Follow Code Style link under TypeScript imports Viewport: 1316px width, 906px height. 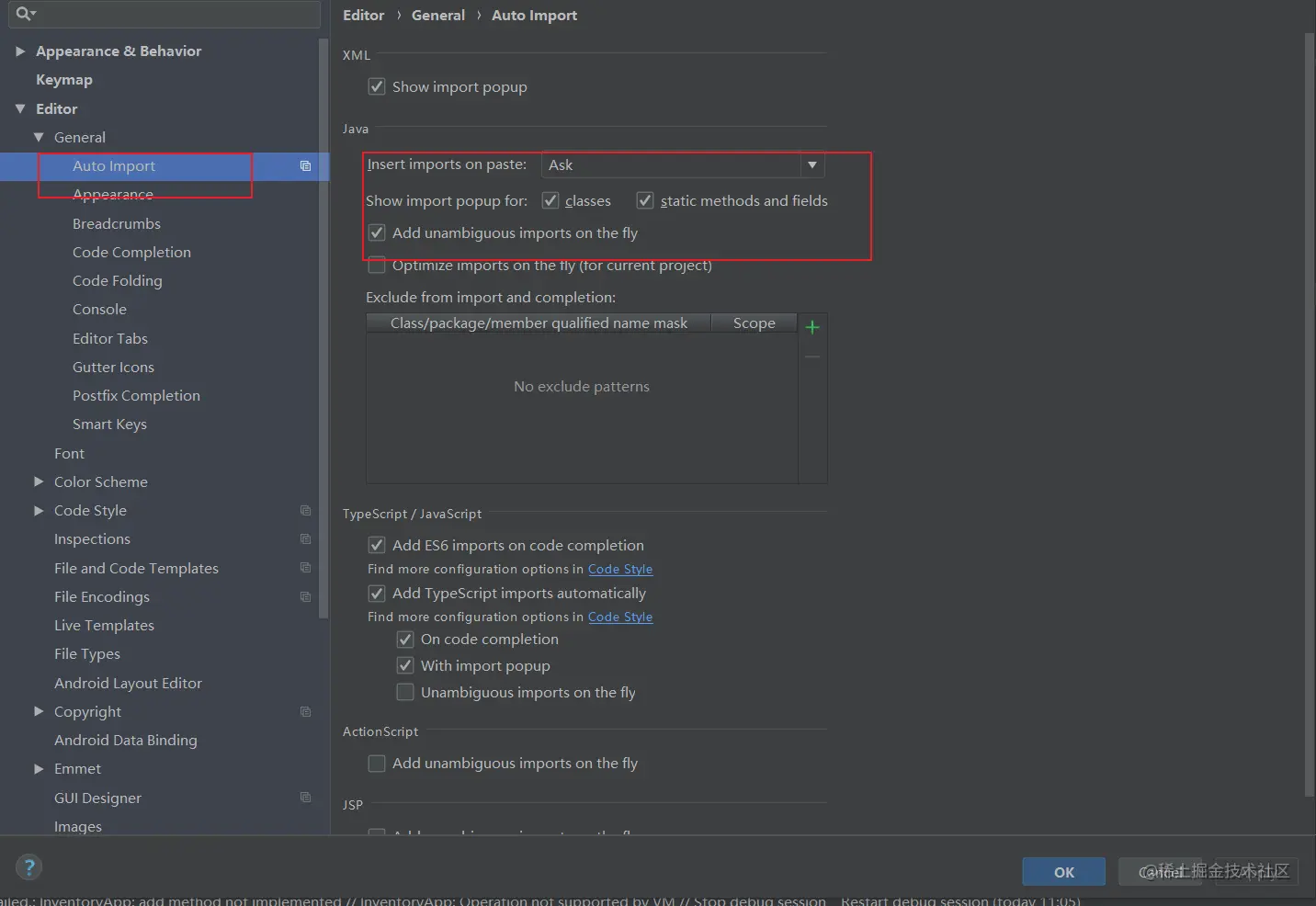click(620, 617)
